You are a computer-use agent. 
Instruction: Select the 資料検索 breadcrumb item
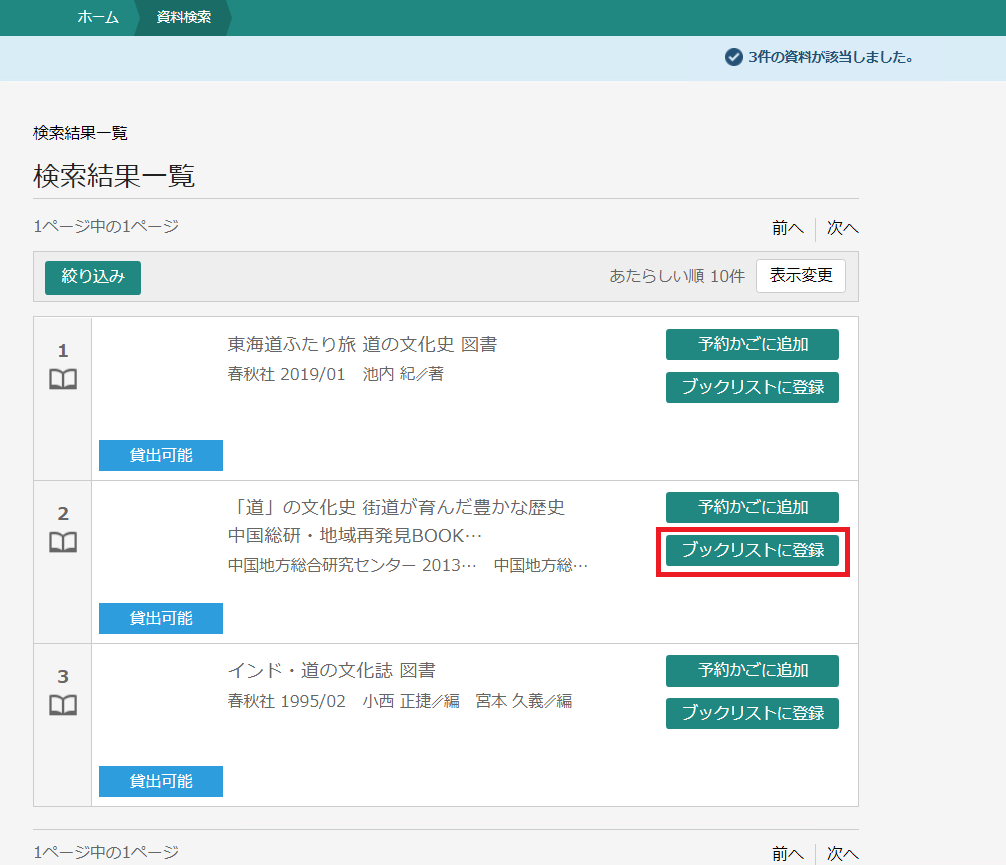[x=184, y=17]
